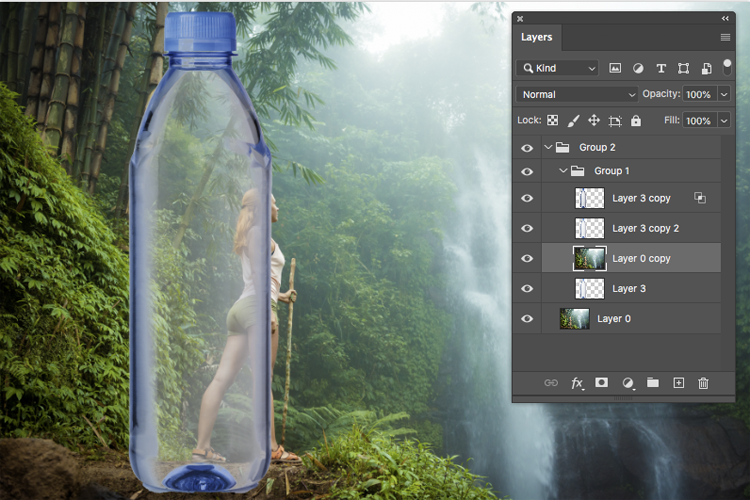Click the Fill label
This screenshot has width=750, height=500.
click(672, 120)
